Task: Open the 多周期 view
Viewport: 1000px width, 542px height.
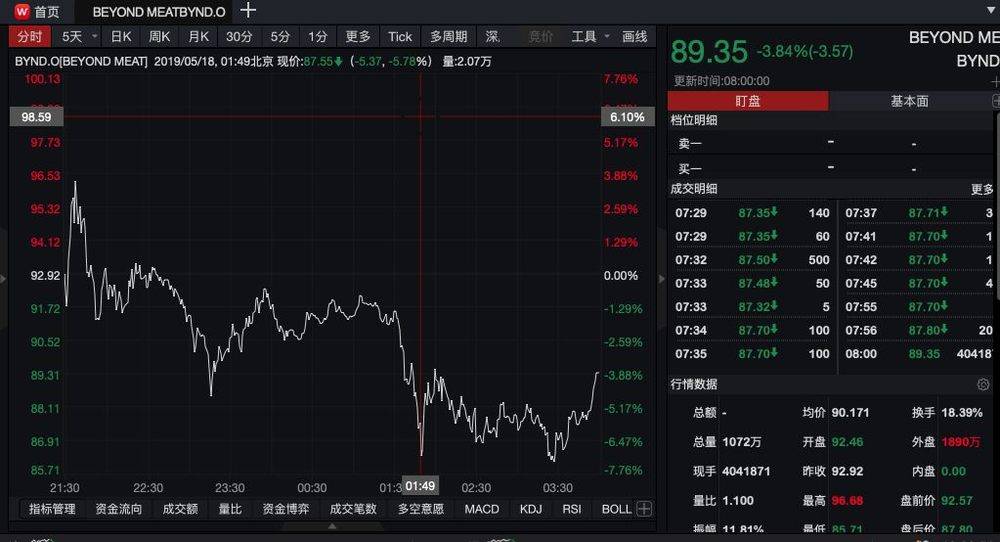Action: (x=448, y=36)
